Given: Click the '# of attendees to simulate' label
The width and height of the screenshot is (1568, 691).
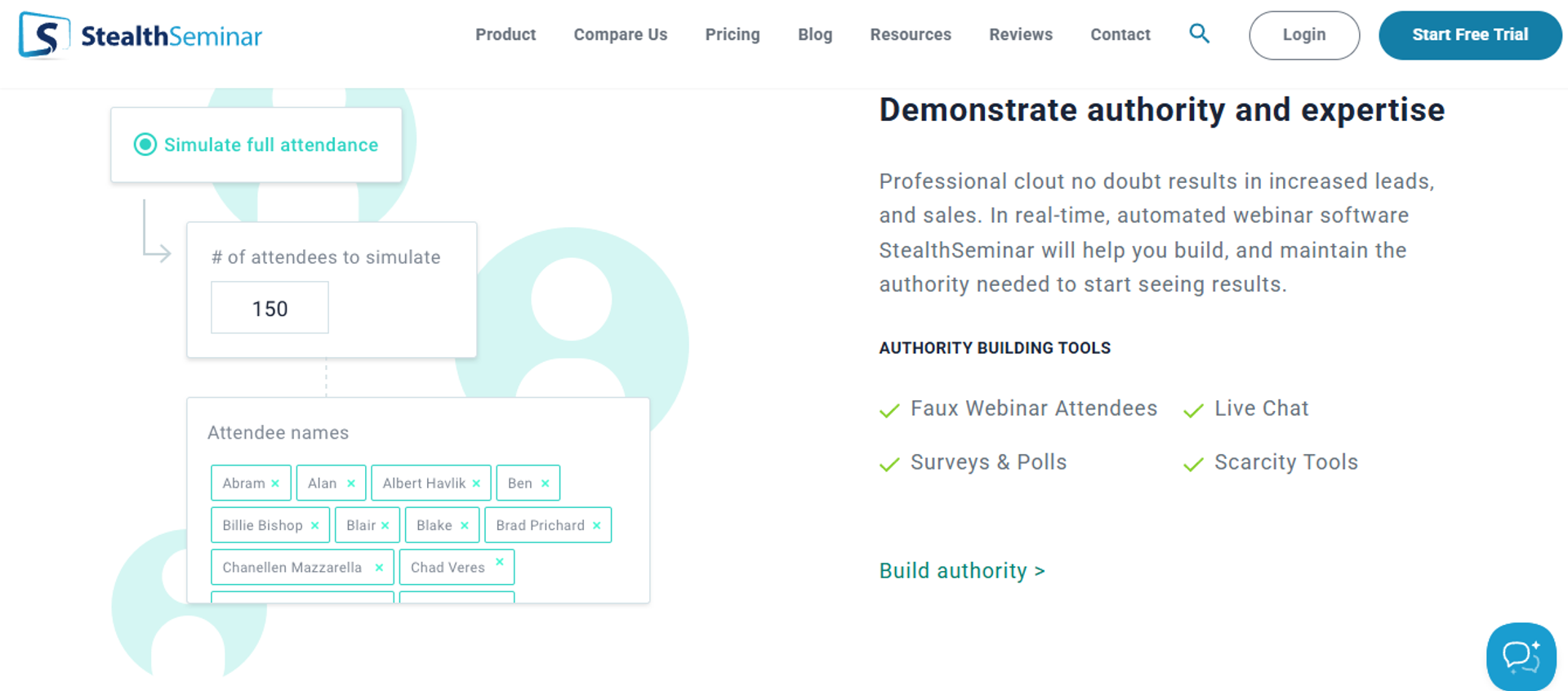Looking at the screenshot, I should [326, 257].
